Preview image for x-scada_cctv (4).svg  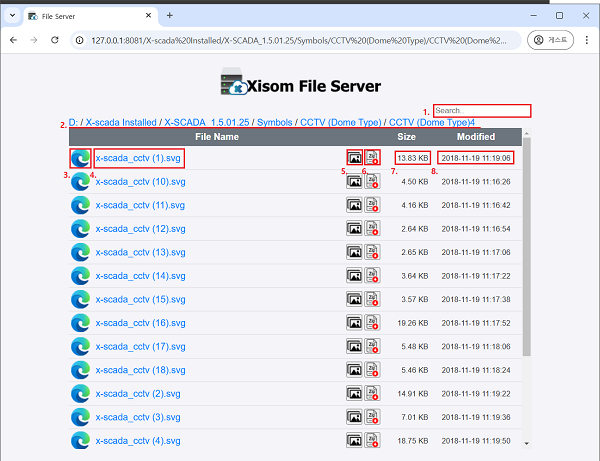354,441
